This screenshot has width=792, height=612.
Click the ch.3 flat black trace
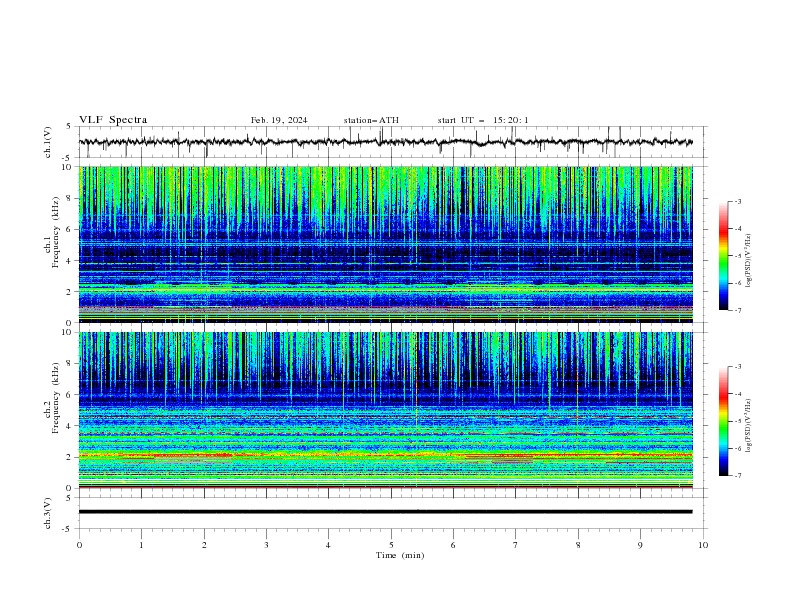tap(385, 512)
